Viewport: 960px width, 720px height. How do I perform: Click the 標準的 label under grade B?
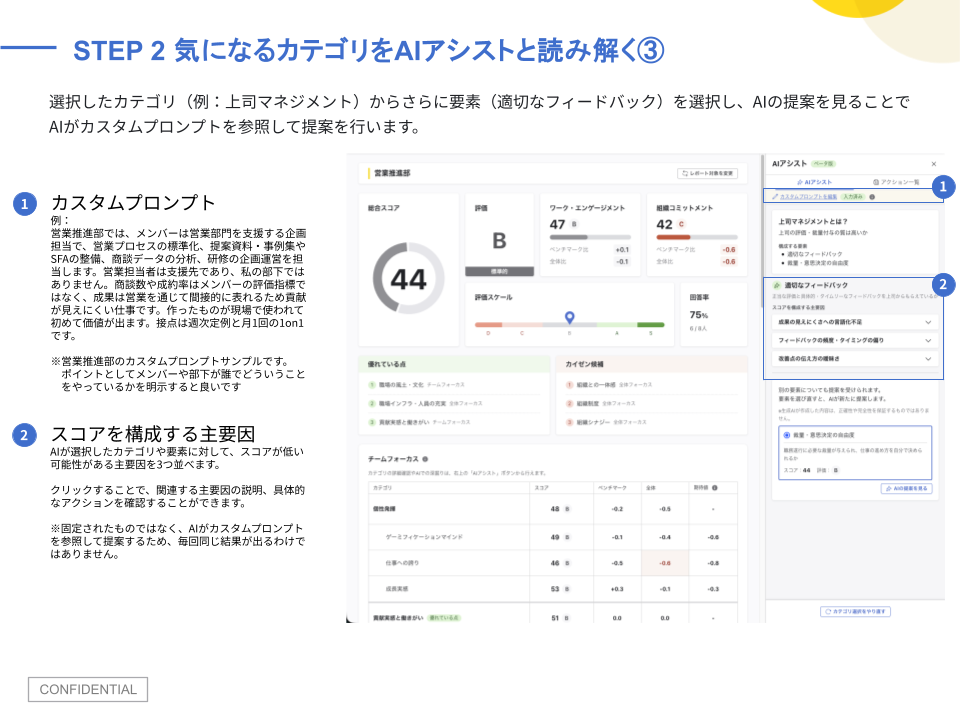pos(499,271)
